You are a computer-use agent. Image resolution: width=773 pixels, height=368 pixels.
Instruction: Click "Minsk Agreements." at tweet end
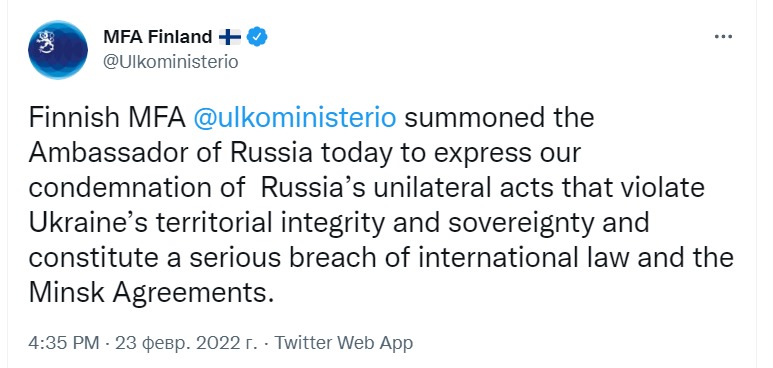click(151, 294)
